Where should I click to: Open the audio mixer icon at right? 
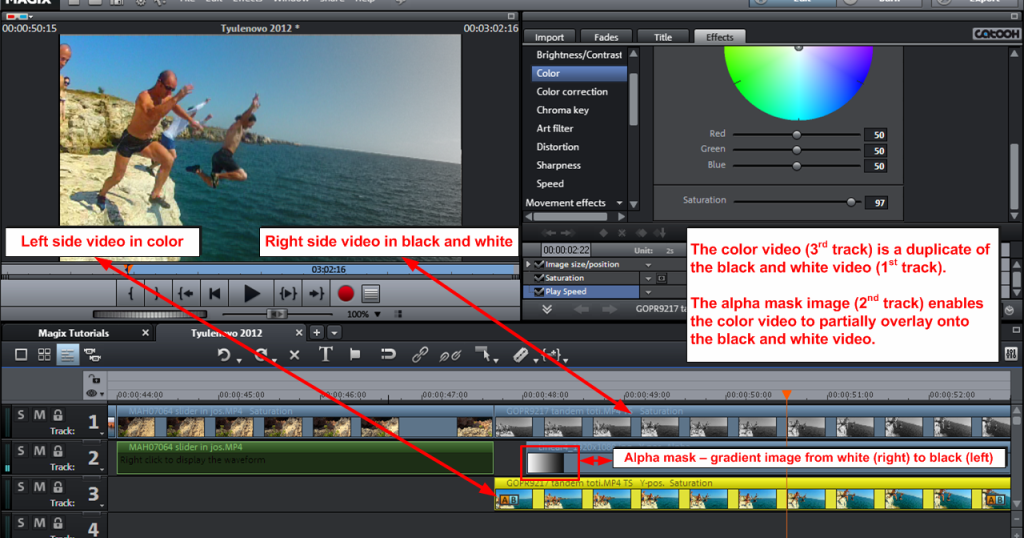[1011, 354]
